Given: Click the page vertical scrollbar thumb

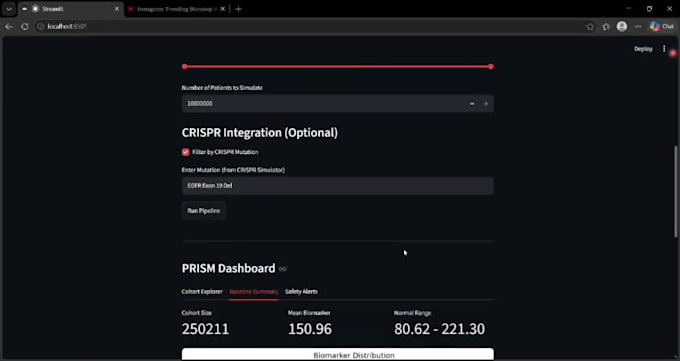Looking at the screenshot, I should [676, 191].
